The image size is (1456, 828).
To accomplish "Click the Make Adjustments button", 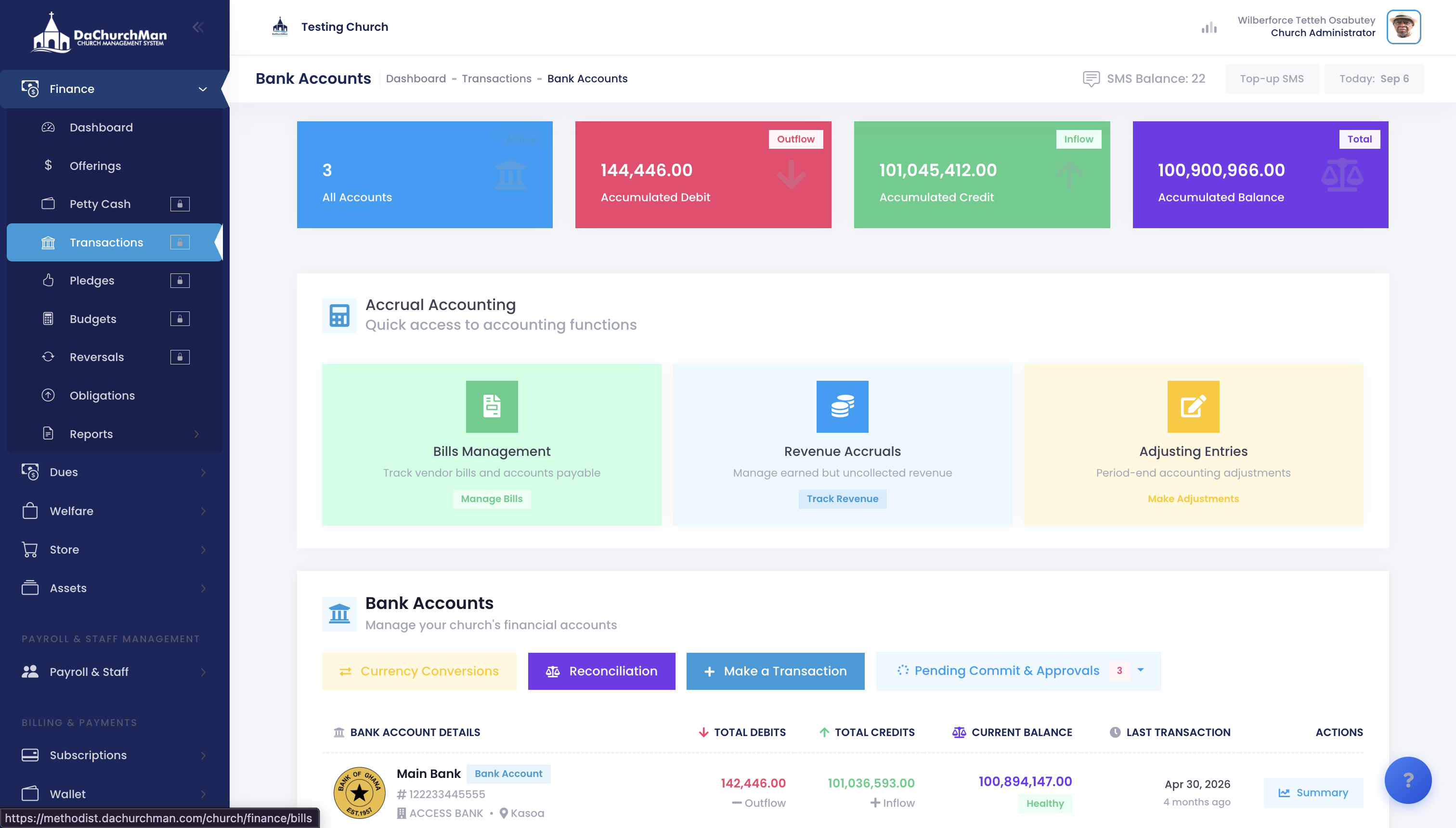I will point(1193,499).
